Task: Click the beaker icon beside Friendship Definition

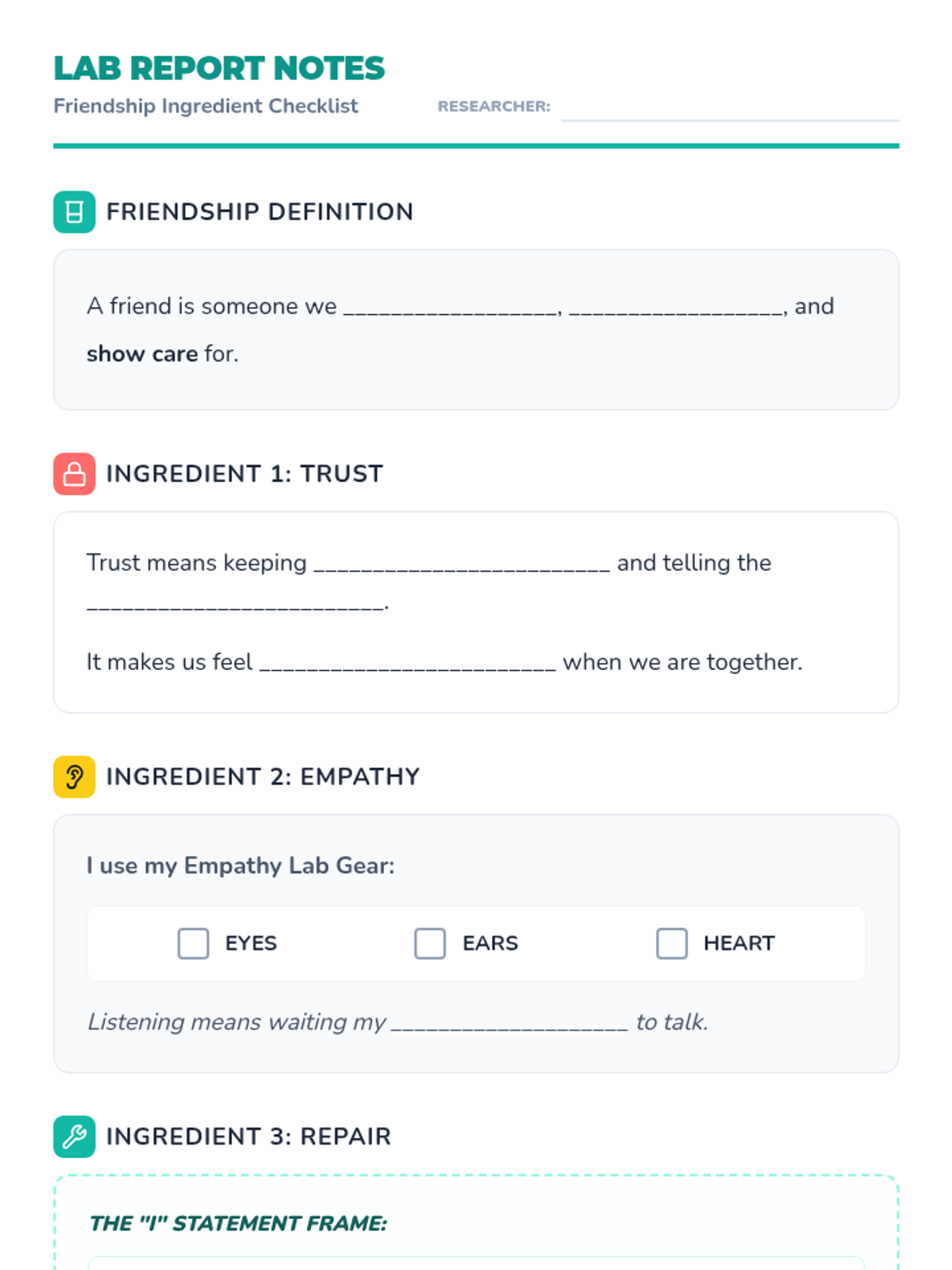Action: point(75,212)
